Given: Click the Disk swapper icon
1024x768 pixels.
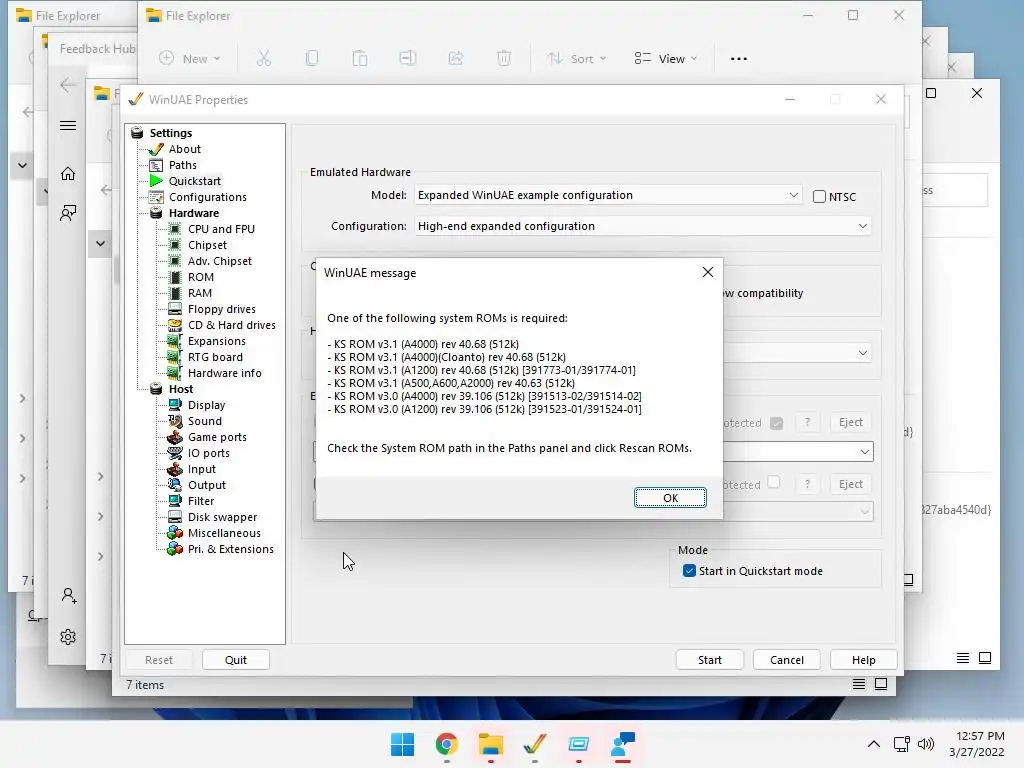Looking at the screenshot, I should pos(174,517).
